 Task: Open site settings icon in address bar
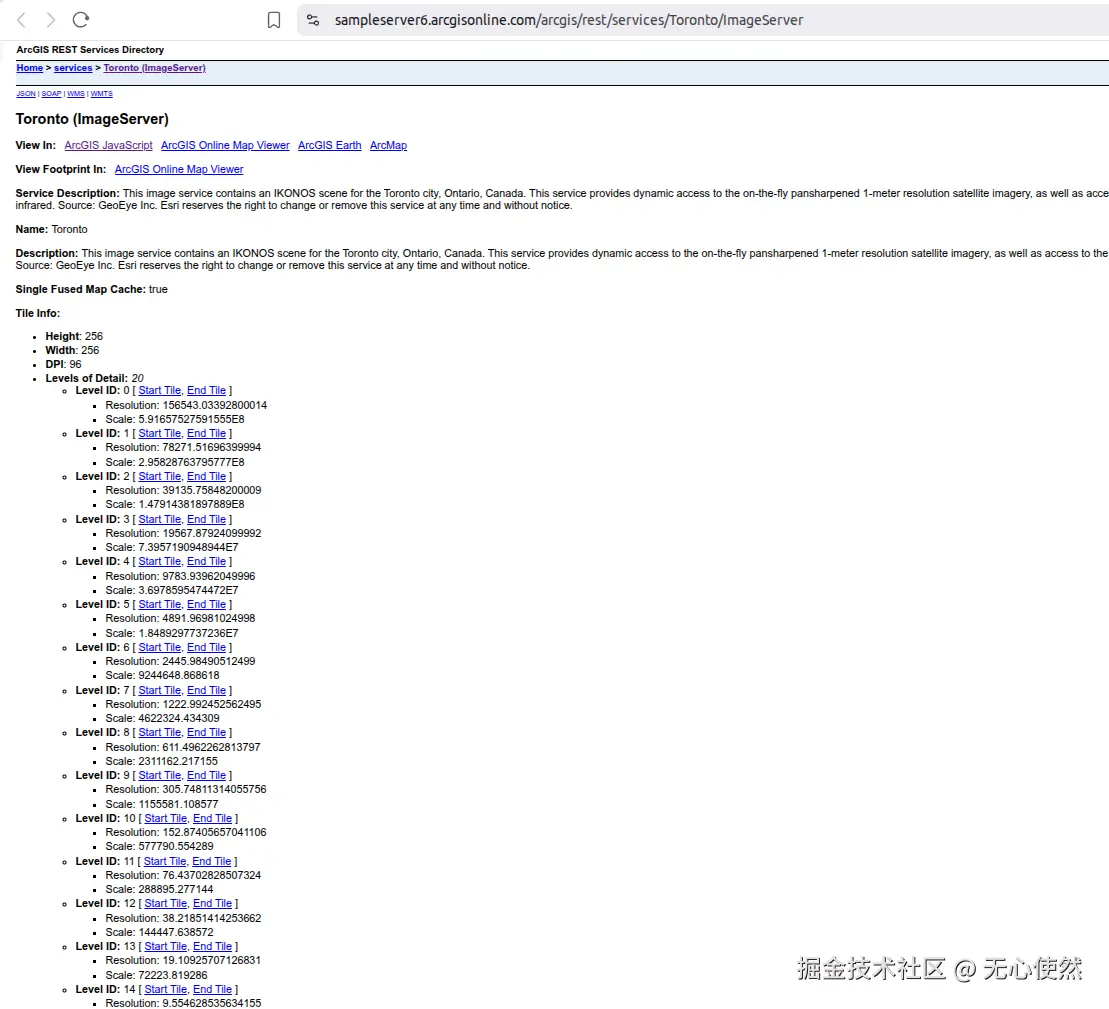(x=313, y=20)
